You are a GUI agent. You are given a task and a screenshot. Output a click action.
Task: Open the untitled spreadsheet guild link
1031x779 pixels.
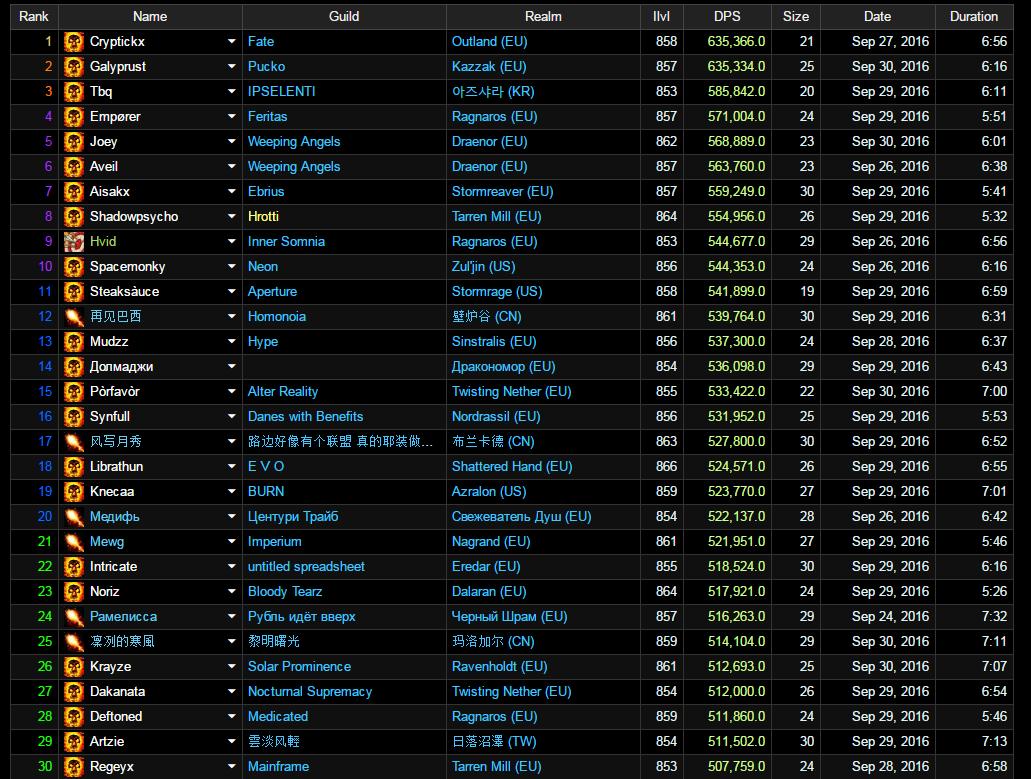point(306,566)
